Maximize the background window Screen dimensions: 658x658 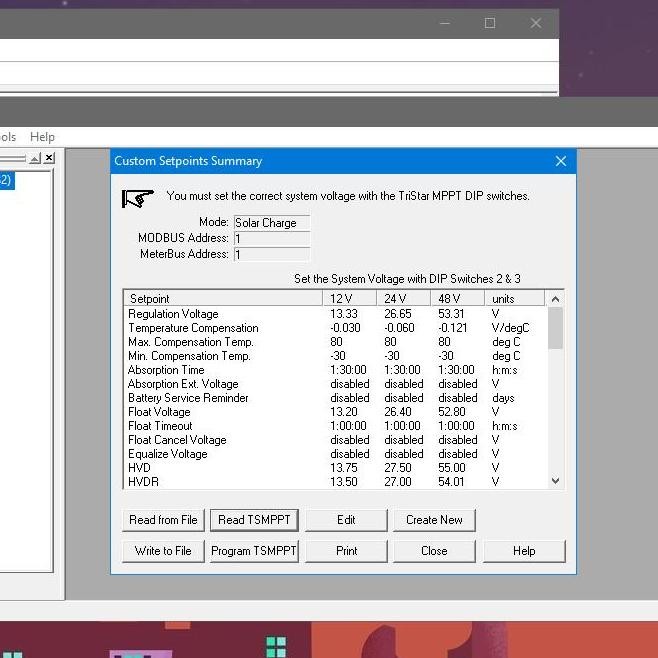pos(490,23)
